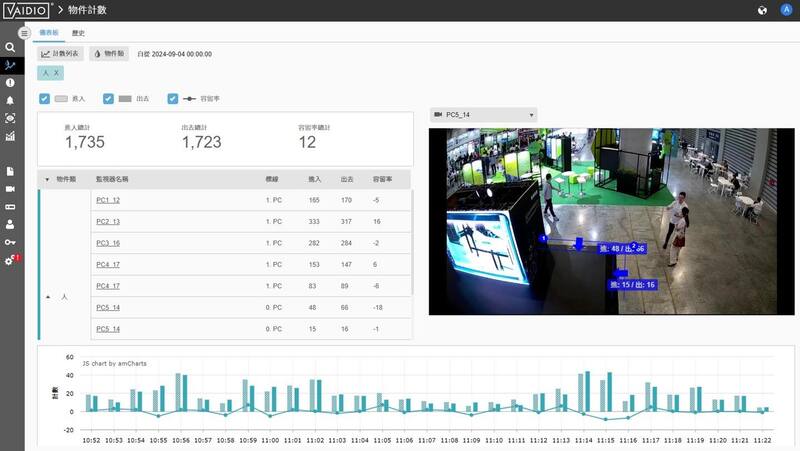
Task: Remove the 人 filter tag
Action: tap(56, 73)
